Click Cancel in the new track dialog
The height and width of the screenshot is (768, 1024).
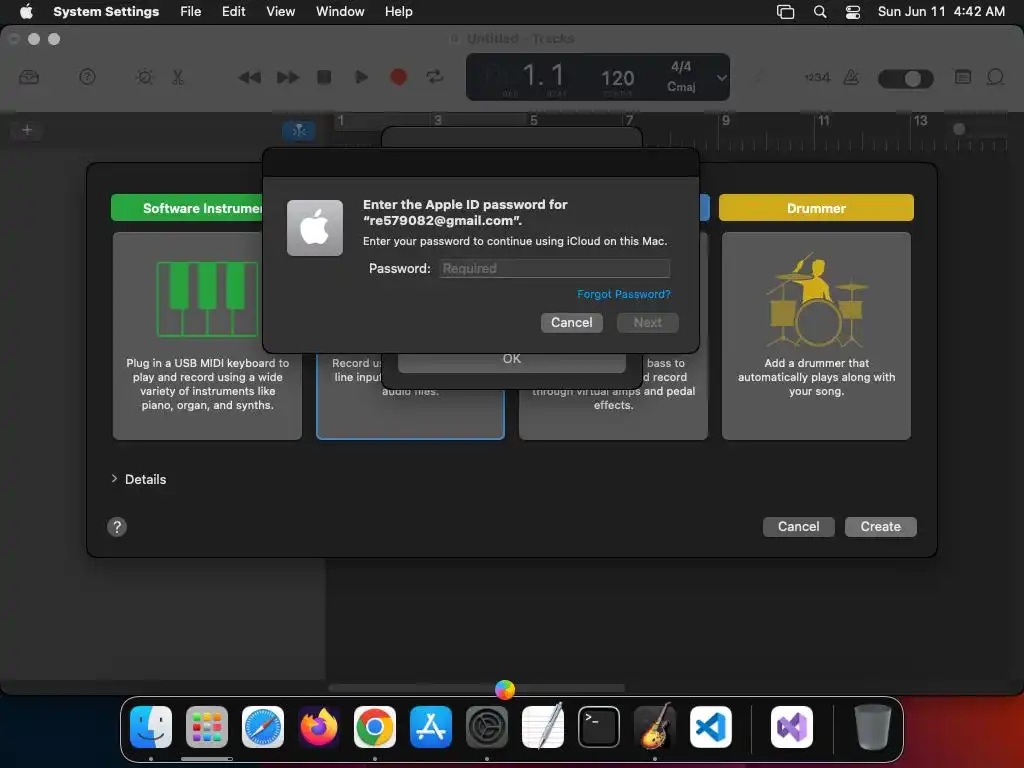[798, 526]
